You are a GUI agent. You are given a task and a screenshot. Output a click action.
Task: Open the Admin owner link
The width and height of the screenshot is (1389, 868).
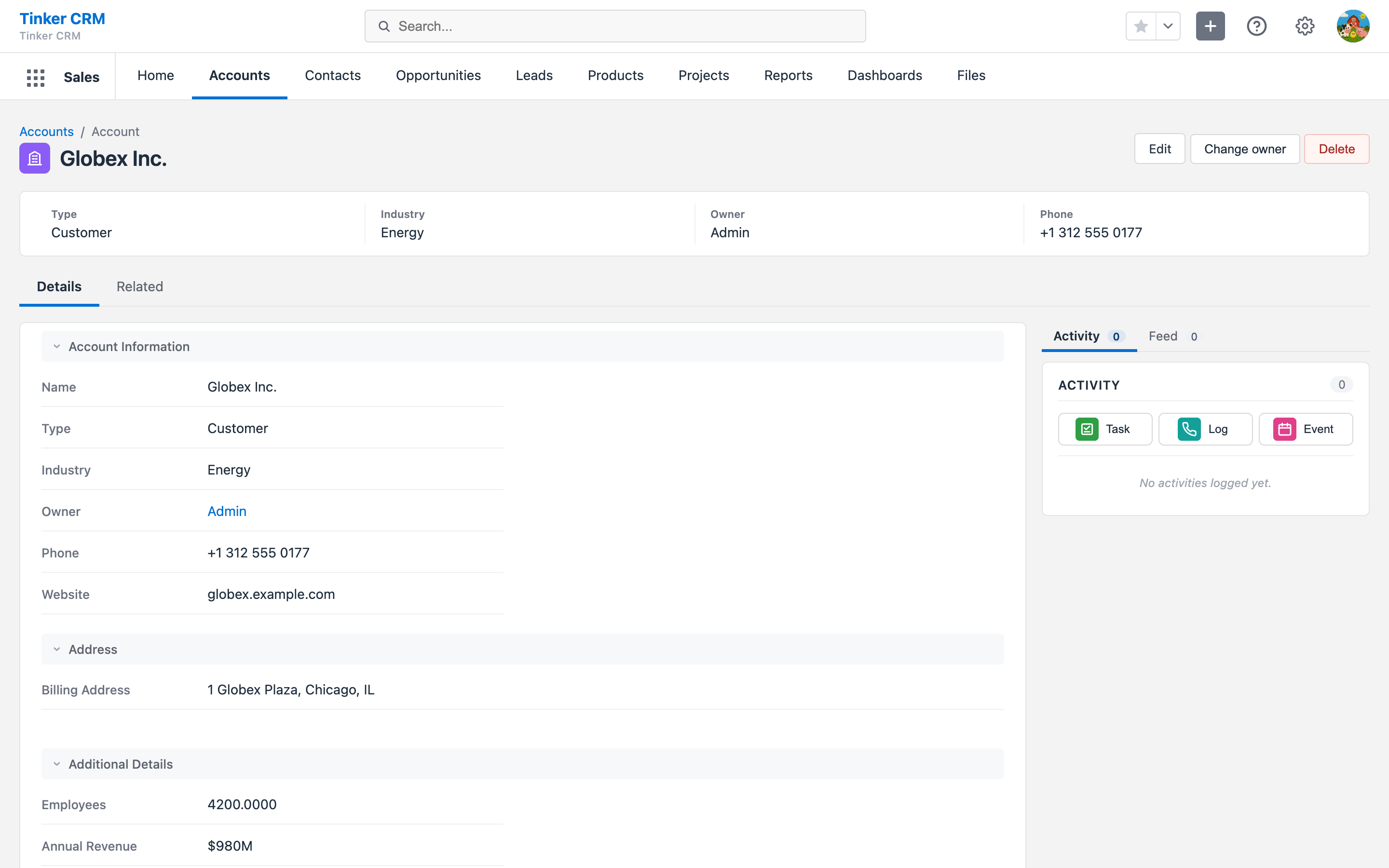227,512
